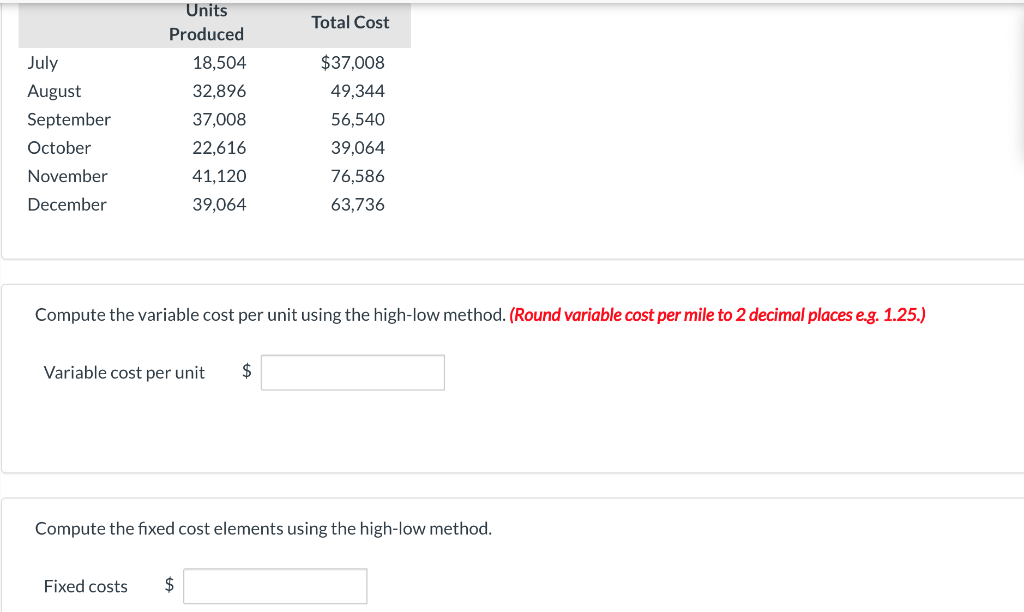Click the Total Cost column header
Viewport: 1024px width, 612px height.
point(351,22)
